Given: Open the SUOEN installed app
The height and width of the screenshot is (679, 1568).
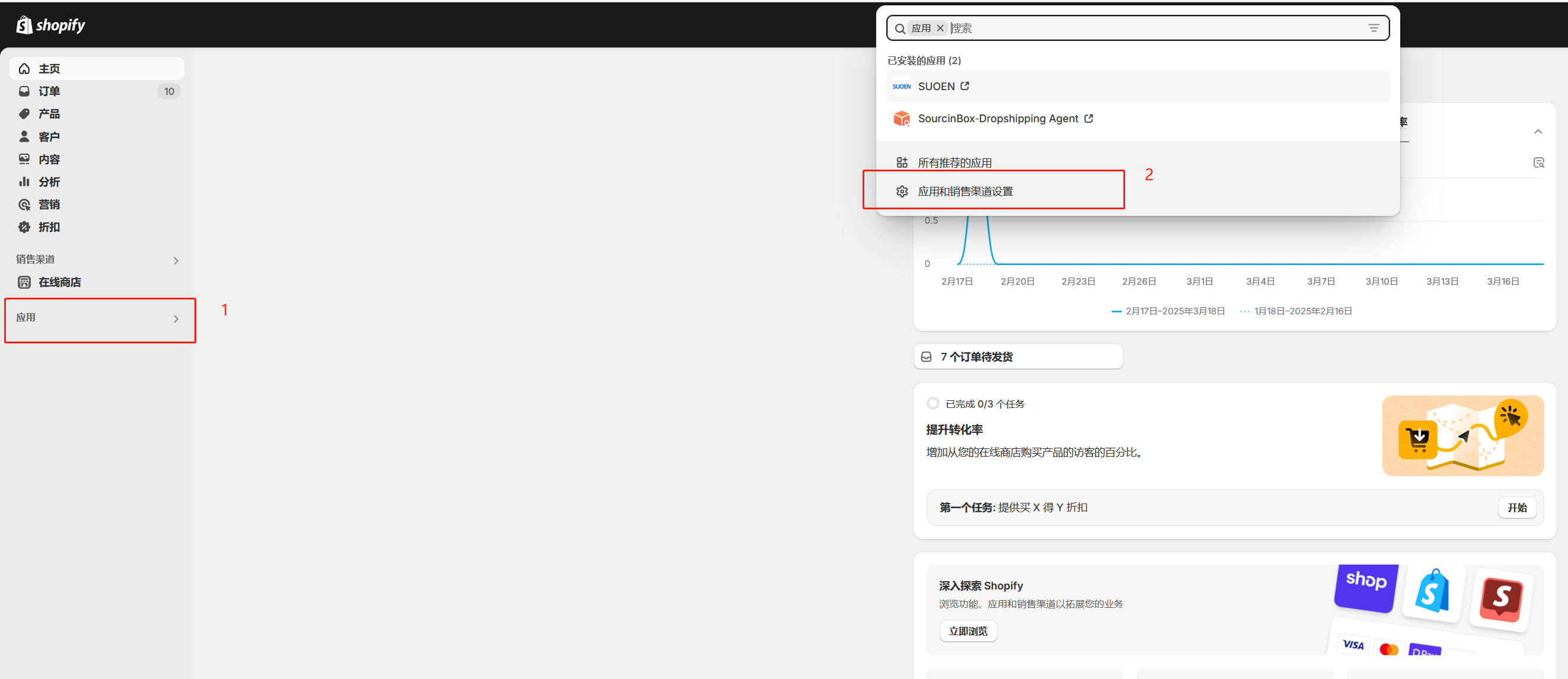Looking at the screenshot, I should point(1138,87).
